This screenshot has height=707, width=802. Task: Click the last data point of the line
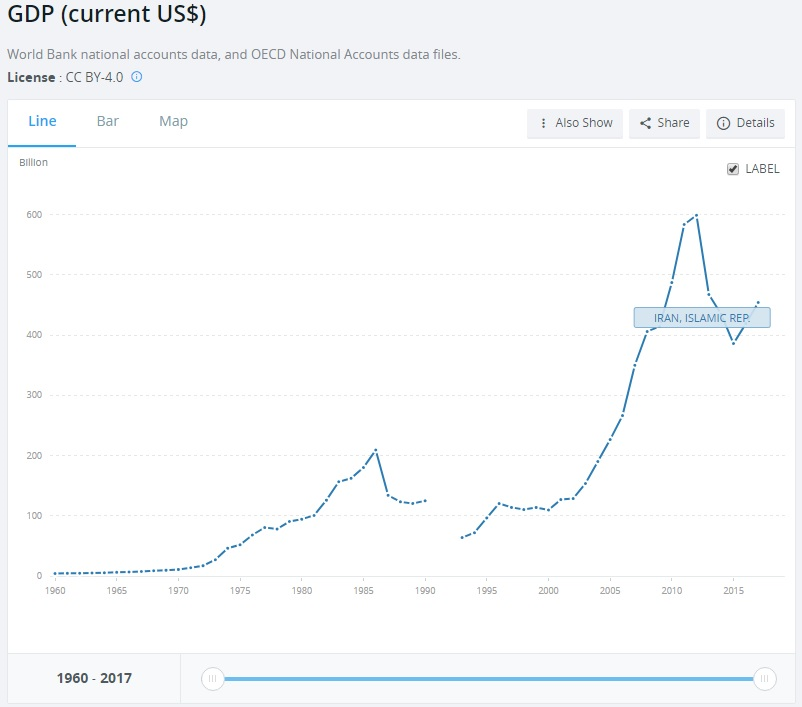tap(758, 302)
